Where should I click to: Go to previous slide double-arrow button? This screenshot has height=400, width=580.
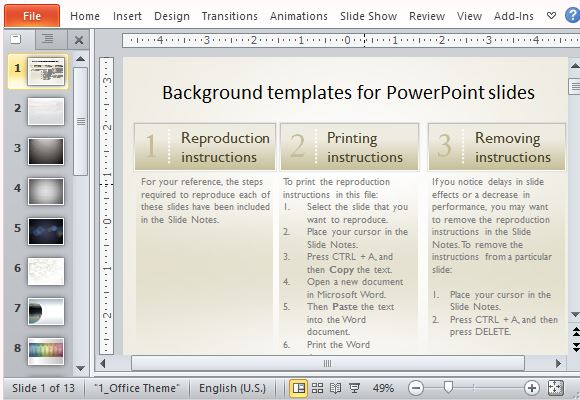[x=575, y=331]
